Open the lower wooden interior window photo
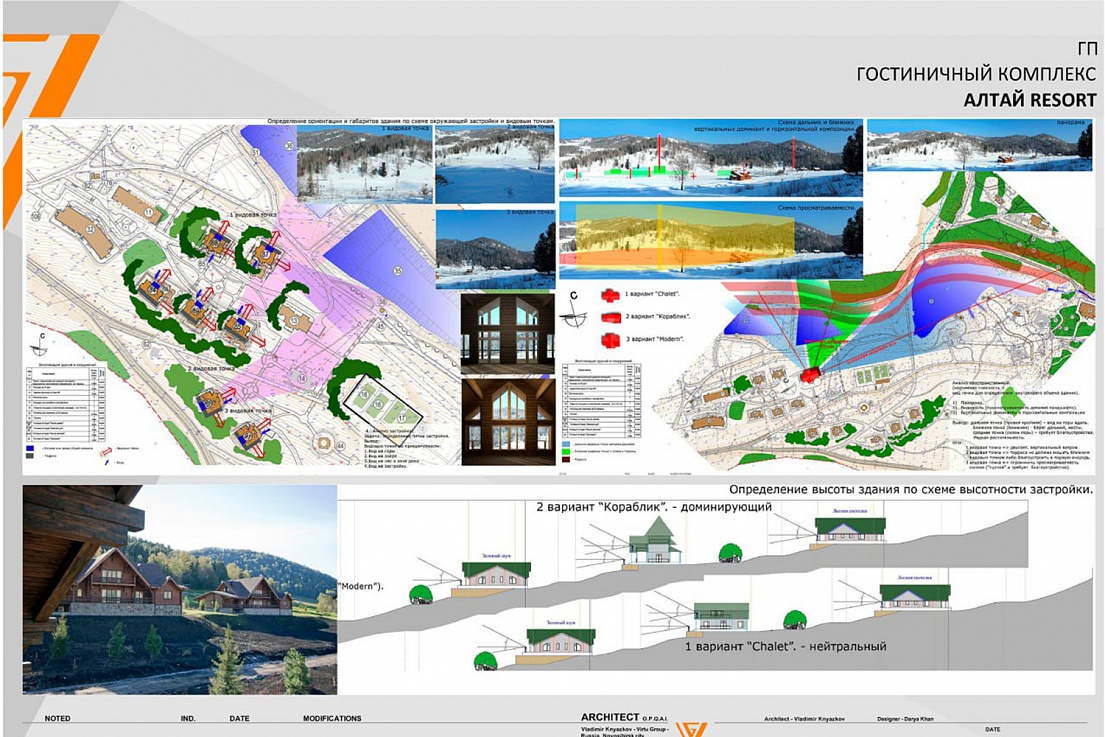 pos(507,421)
